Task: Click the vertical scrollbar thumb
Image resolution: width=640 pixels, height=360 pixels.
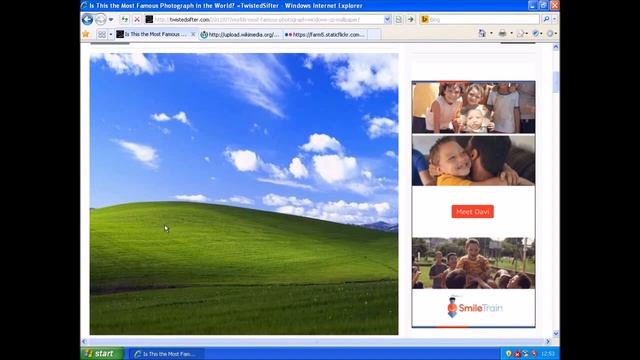Action: pos(556,82)
